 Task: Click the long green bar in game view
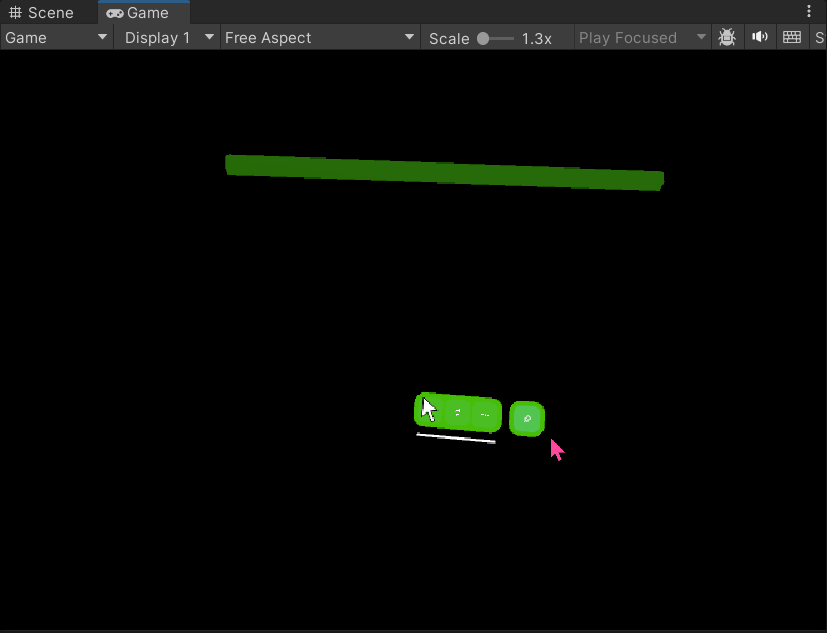(444, 172)
